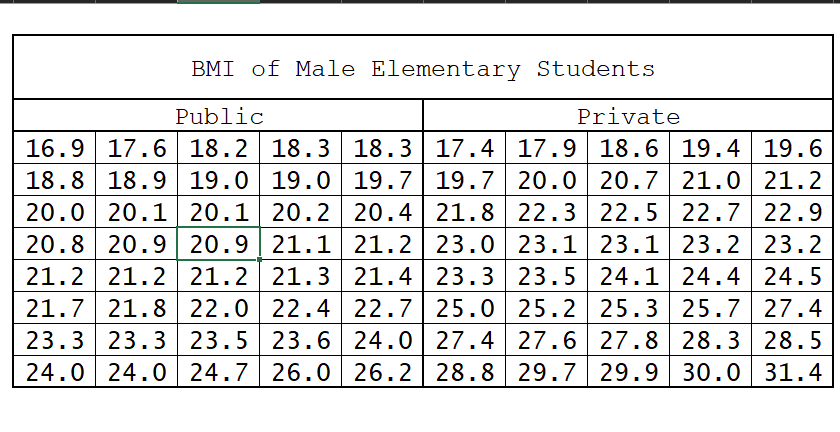Select the cell showing 28.8

[x=465, y=374]
